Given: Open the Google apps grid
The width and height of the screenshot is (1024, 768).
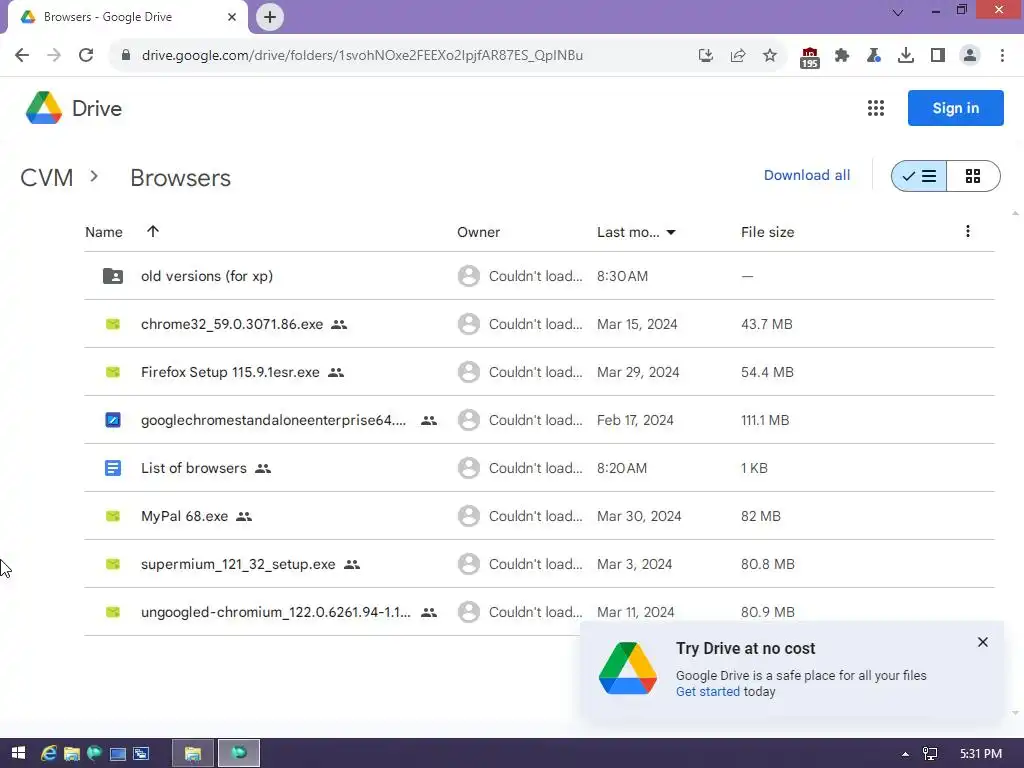Looking at the screenshot, I should (x=876, y=108).
